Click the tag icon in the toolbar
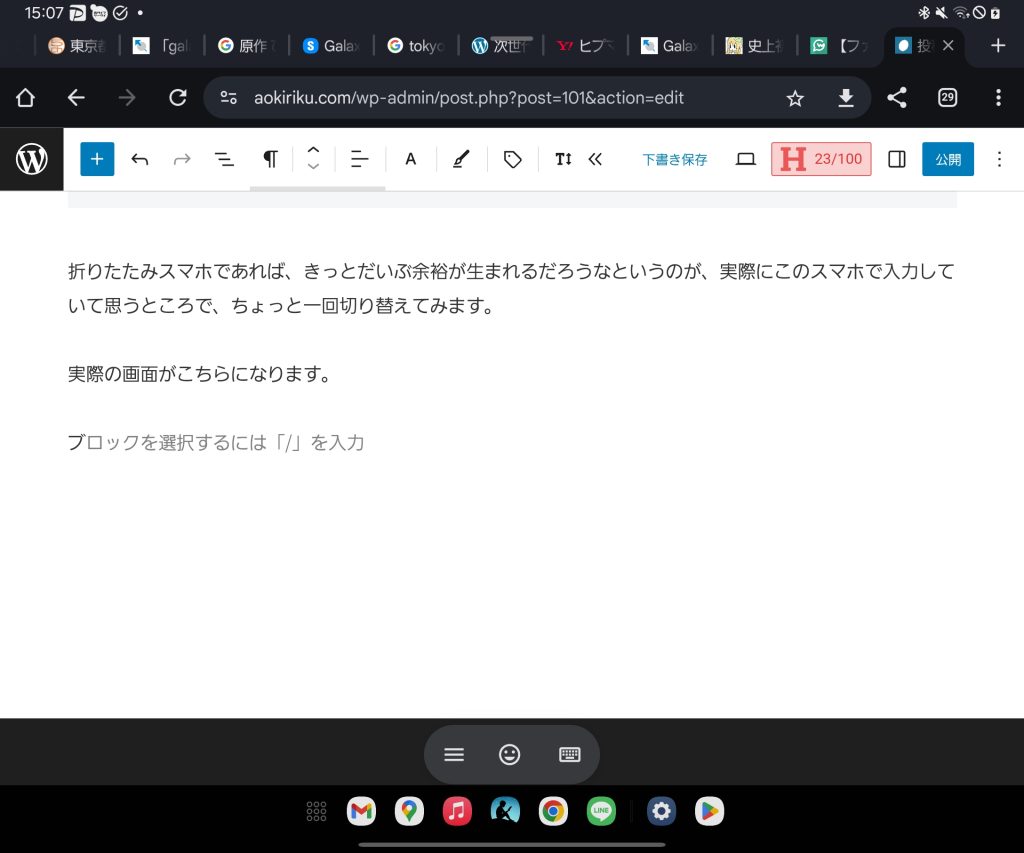This screenshot has width=1024, height=853. point(513,159)
